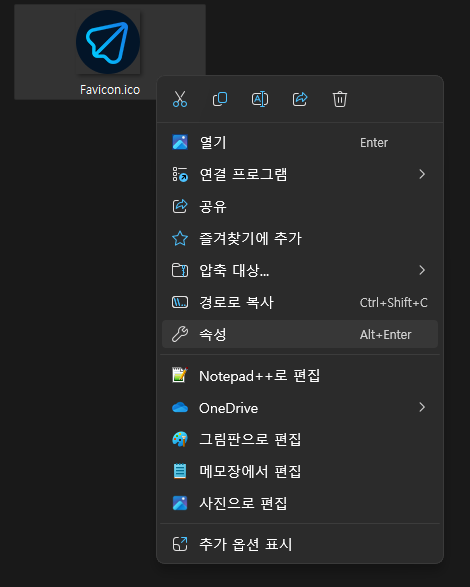
Task: Select 메모장에서 편집 option
Action: [300, 471]
